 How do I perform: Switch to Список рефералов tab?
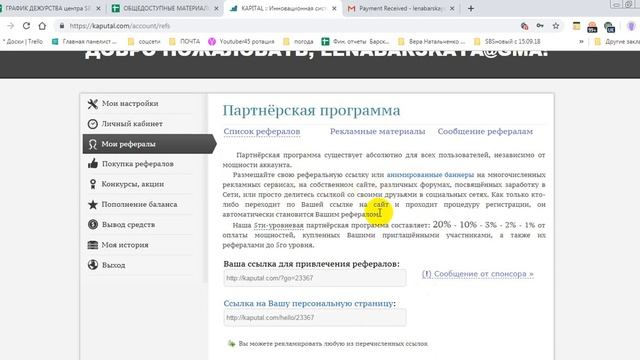[262, 131]
